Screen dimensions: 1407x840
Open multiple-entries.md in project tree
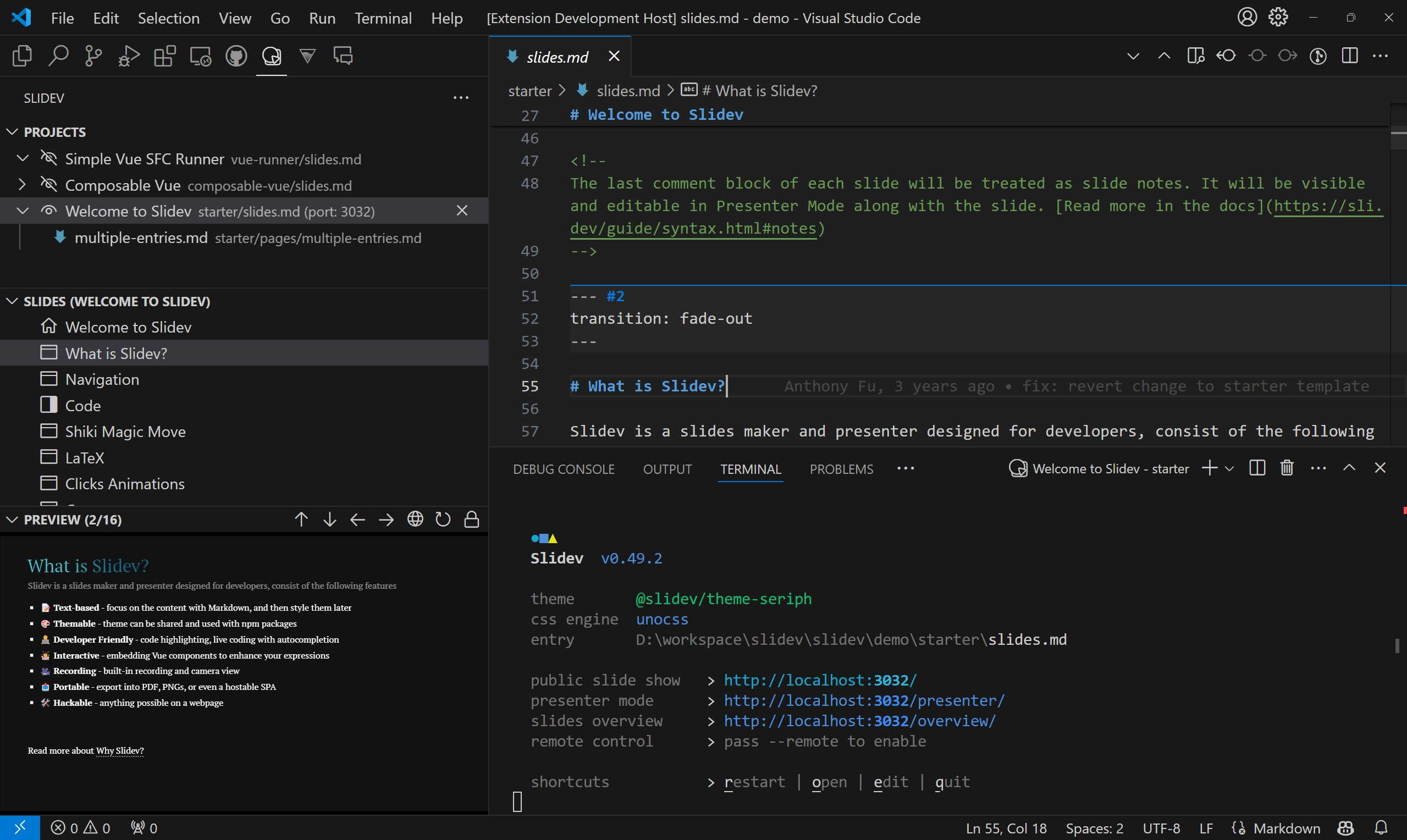click(244, 237)
